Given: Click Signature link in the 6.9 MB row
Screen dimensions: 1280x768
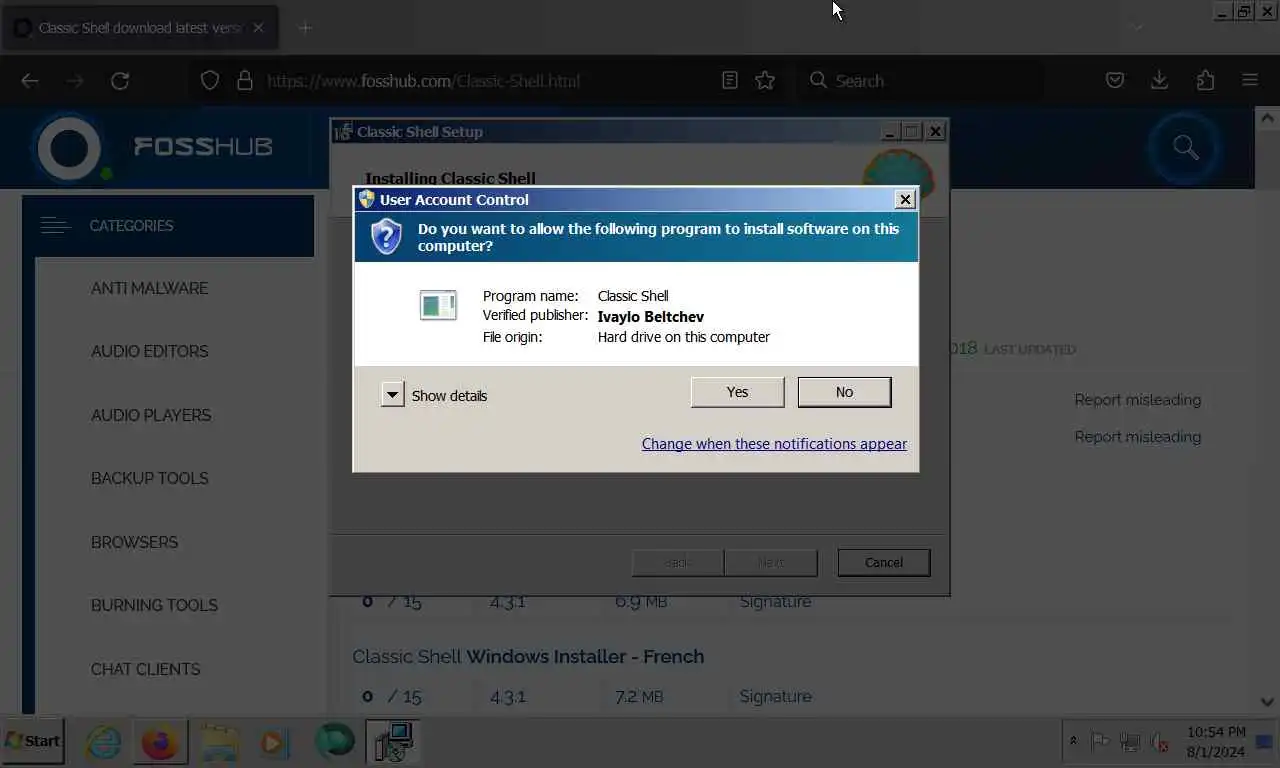Looking at the screenshot, I should [775, 602].
